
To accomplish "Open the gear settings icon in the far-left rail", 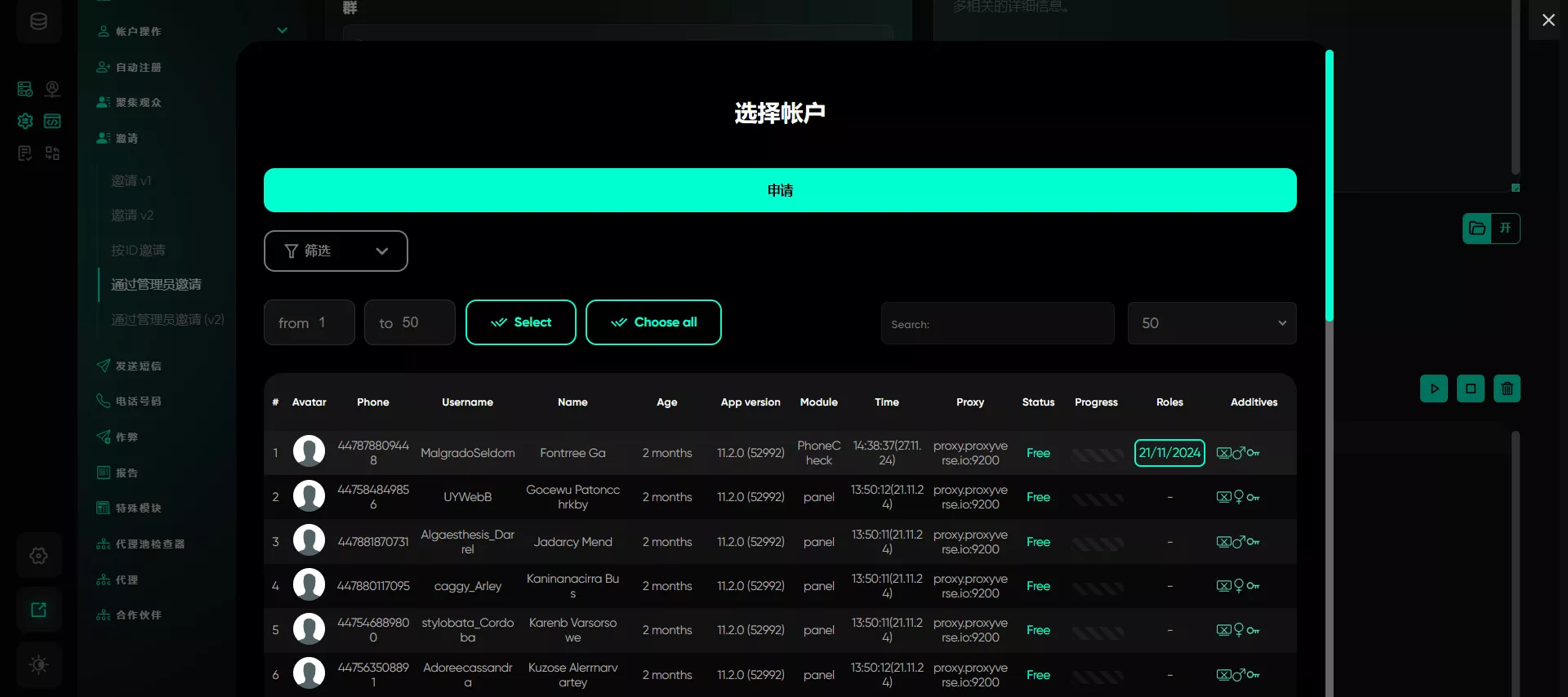I will [38, 556].
